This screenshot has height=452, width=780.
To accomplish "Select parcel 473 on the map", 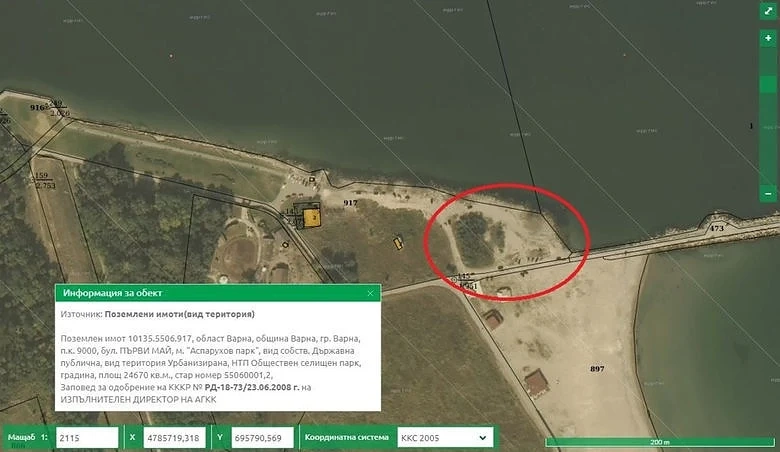I will tap(716, 228).
